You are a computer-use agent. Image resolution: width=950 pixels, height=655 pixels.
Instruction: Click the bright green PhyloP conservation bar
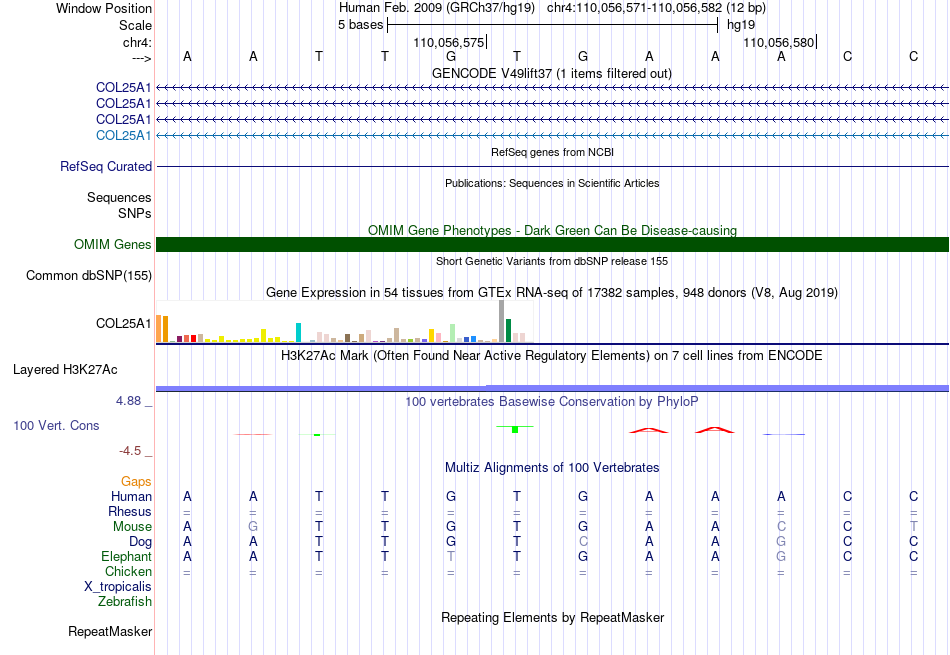coord(515,429)
